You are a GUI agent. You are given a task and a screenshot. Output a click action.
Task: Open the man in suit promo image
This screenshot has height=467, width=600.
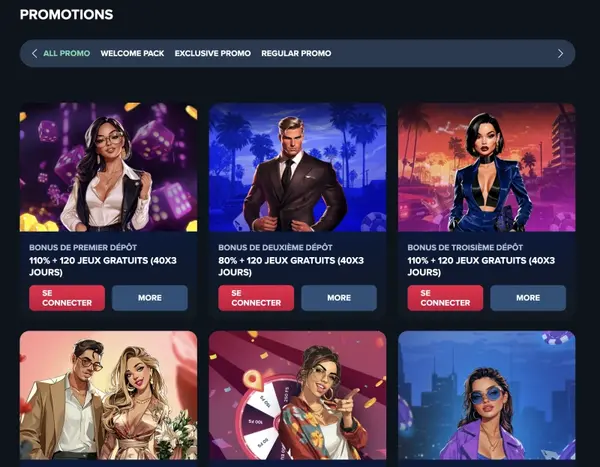coord(298,167)
